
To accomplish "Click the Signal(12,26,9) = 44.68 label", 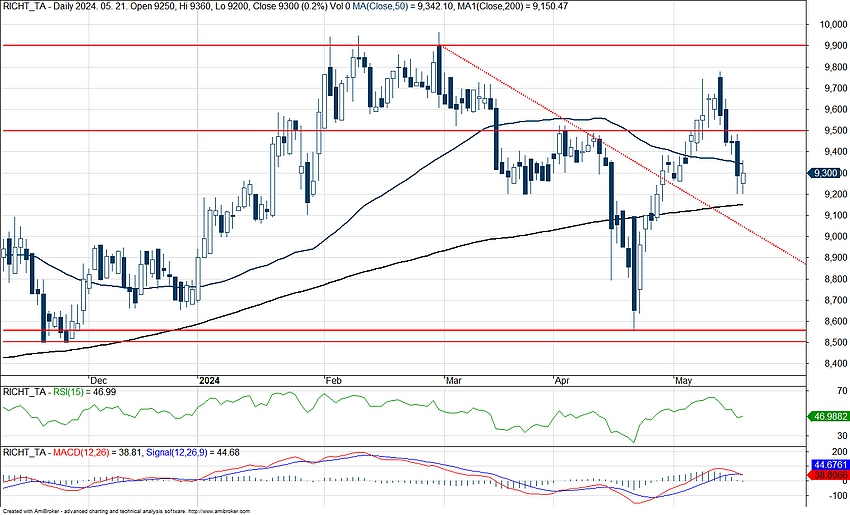I will pyautogui.click(x=193, y=452).
